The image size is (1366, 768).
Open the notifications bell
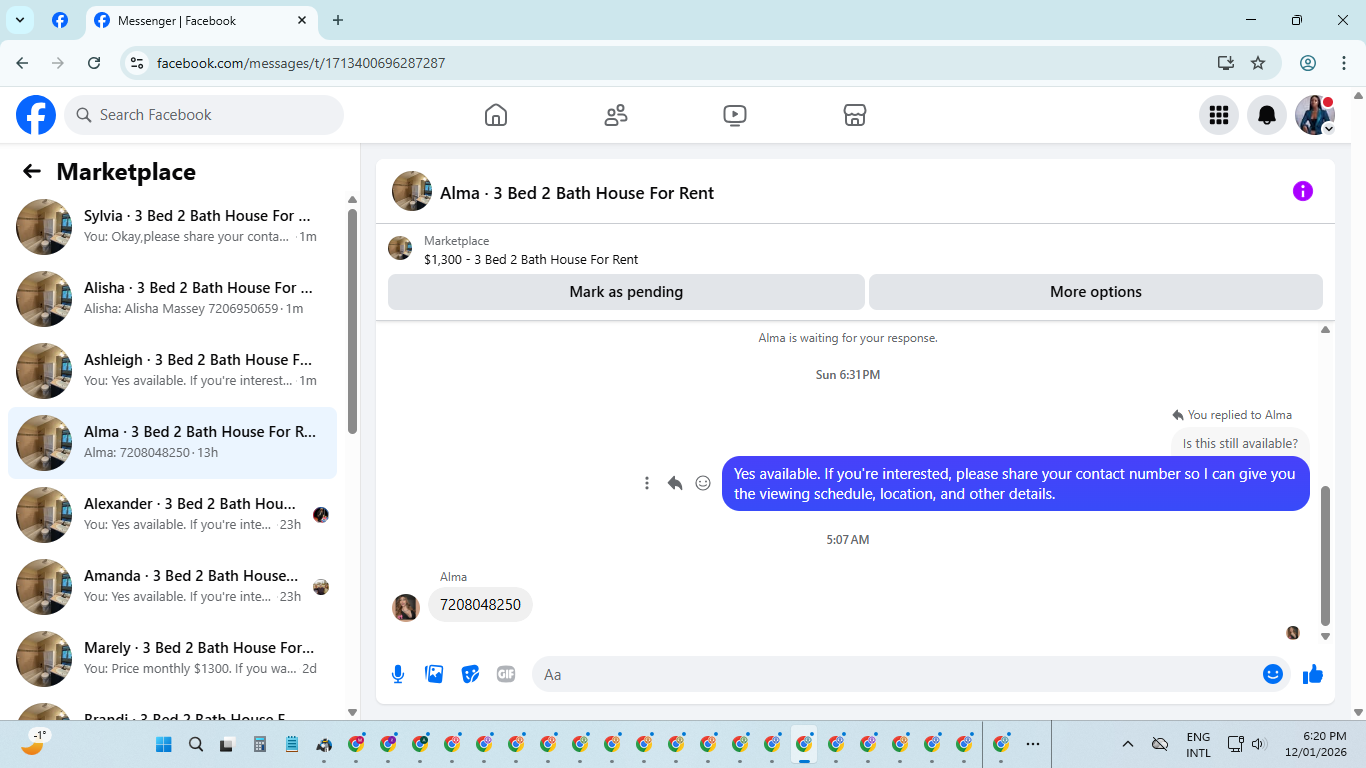1266,115
